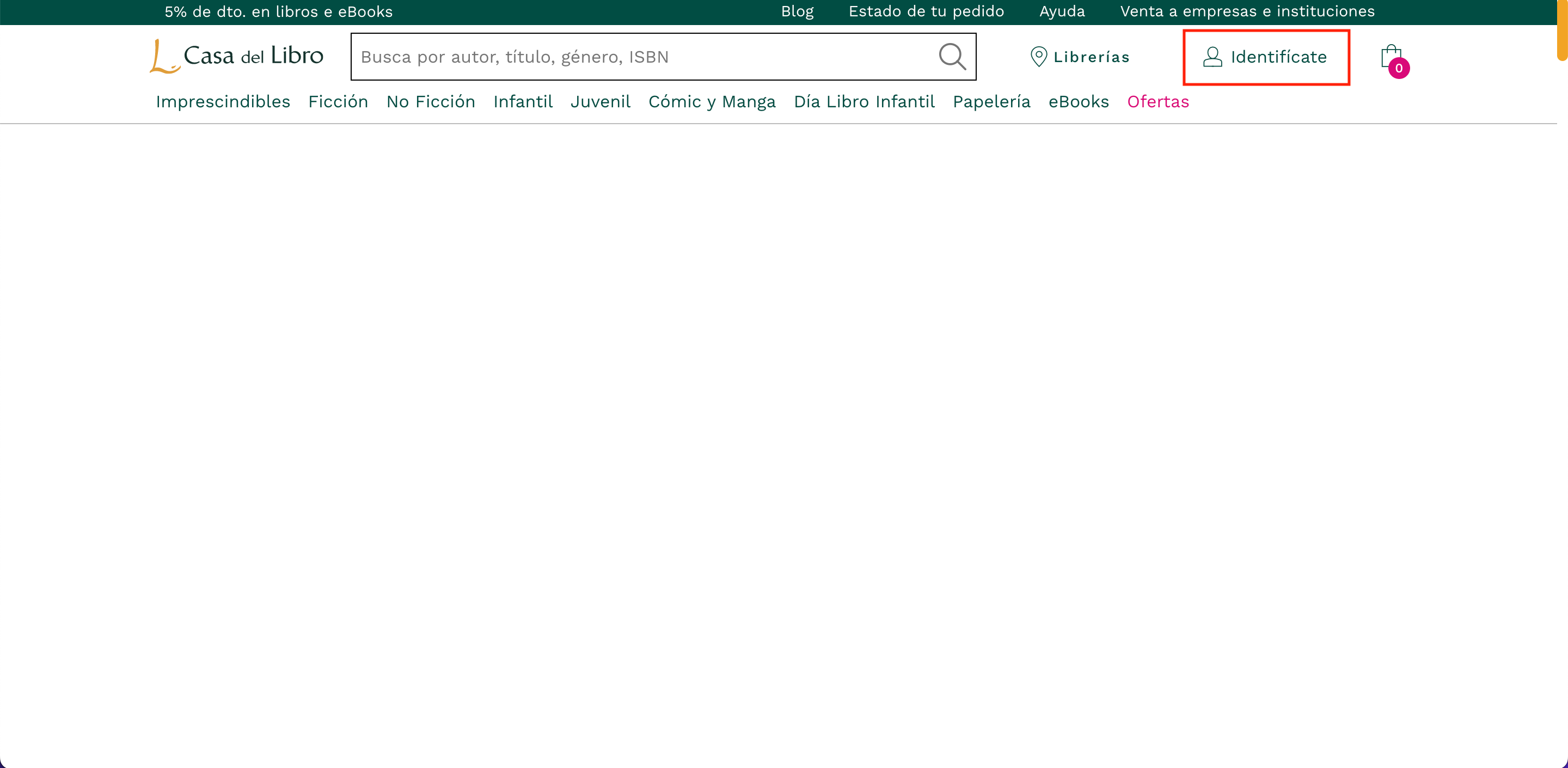Click the user profile icon beside Identifícate

point(1212,57)
